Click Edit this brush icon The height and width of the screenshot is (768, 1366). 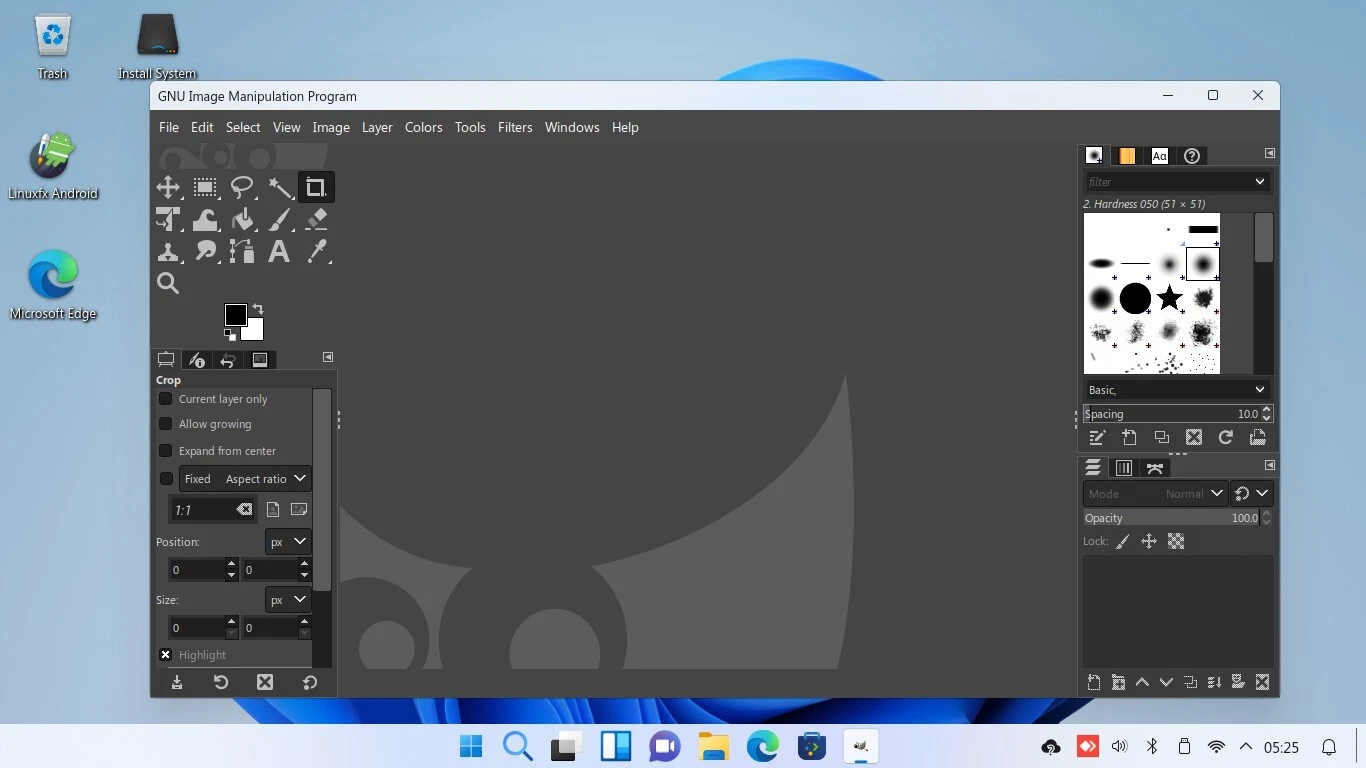pyautogui.click(x=1097, y=437)
